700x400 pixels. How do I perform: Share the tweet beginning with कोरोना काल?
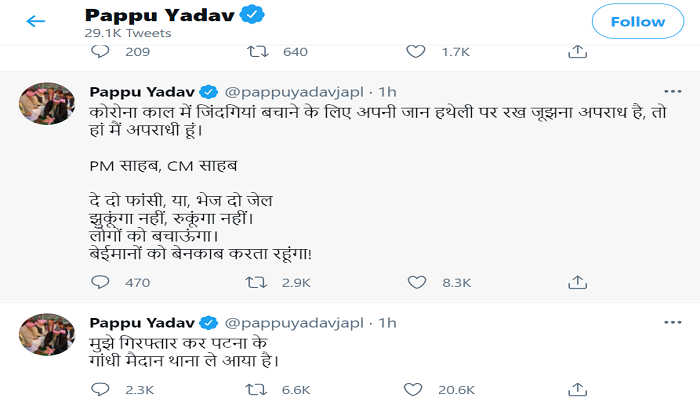pos(576,283)
